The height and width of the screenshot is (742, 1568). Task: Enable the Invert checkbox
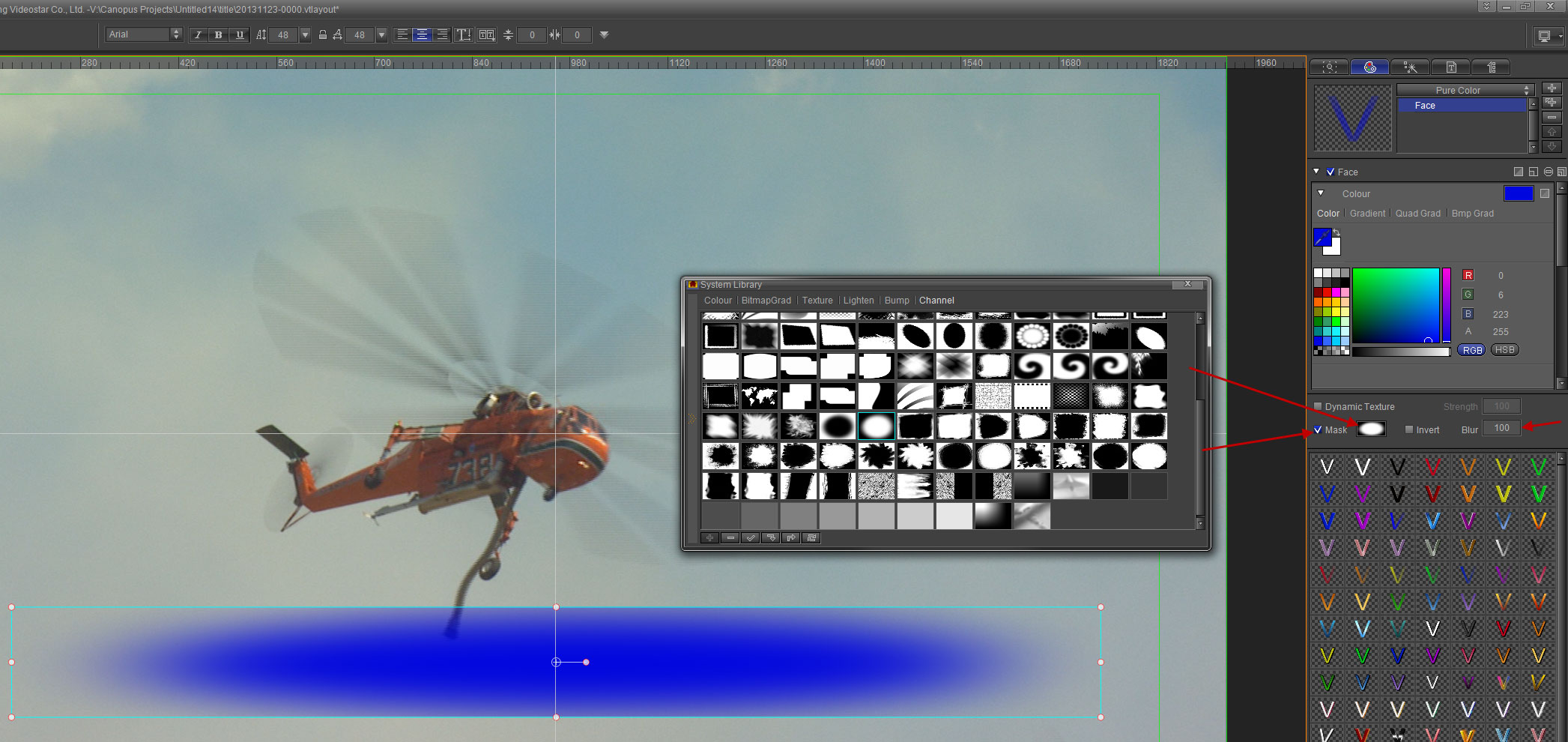pyautogui.click(x=1409, y=429)
